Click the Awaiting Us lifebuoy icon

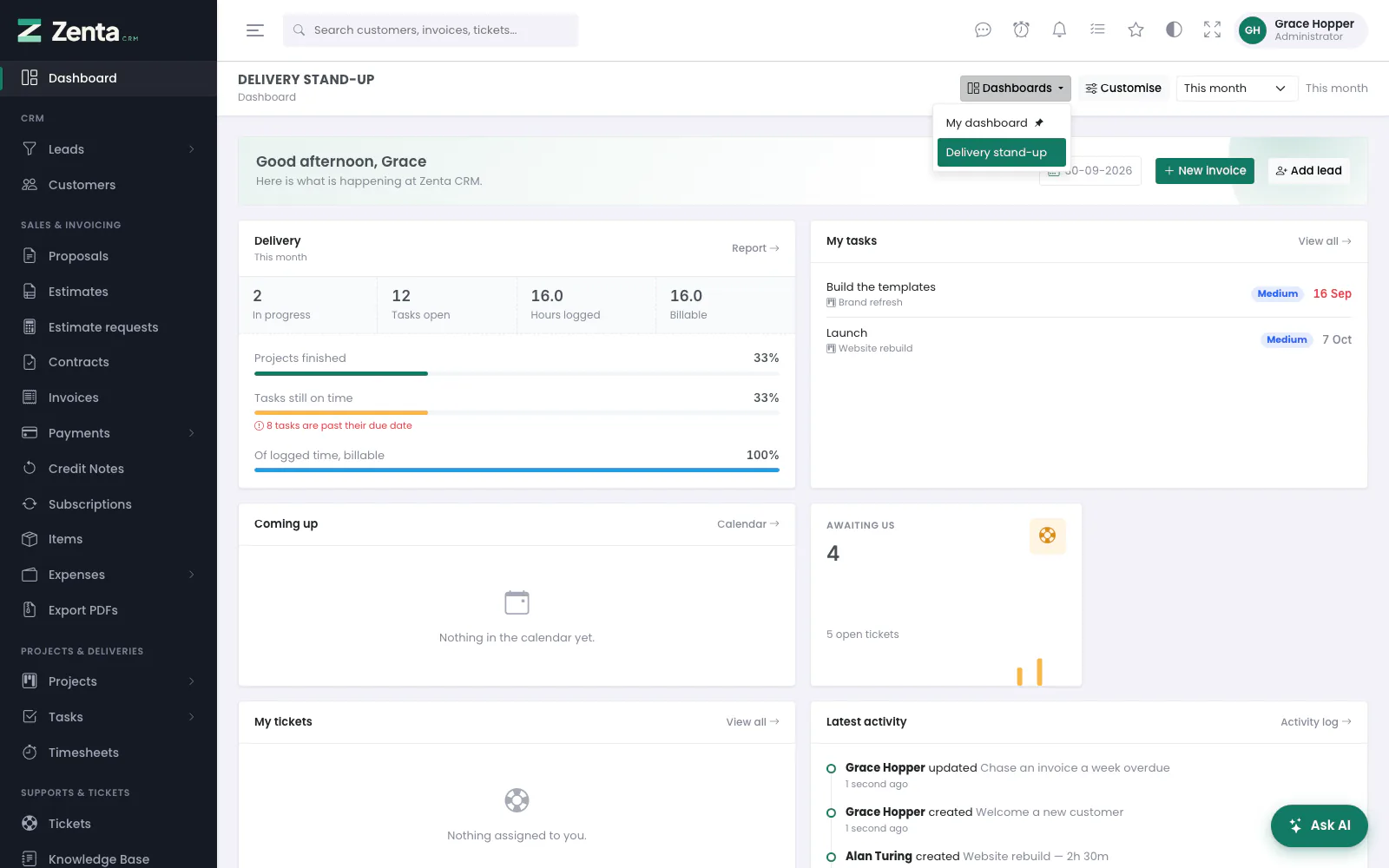tap(1047, 536)
